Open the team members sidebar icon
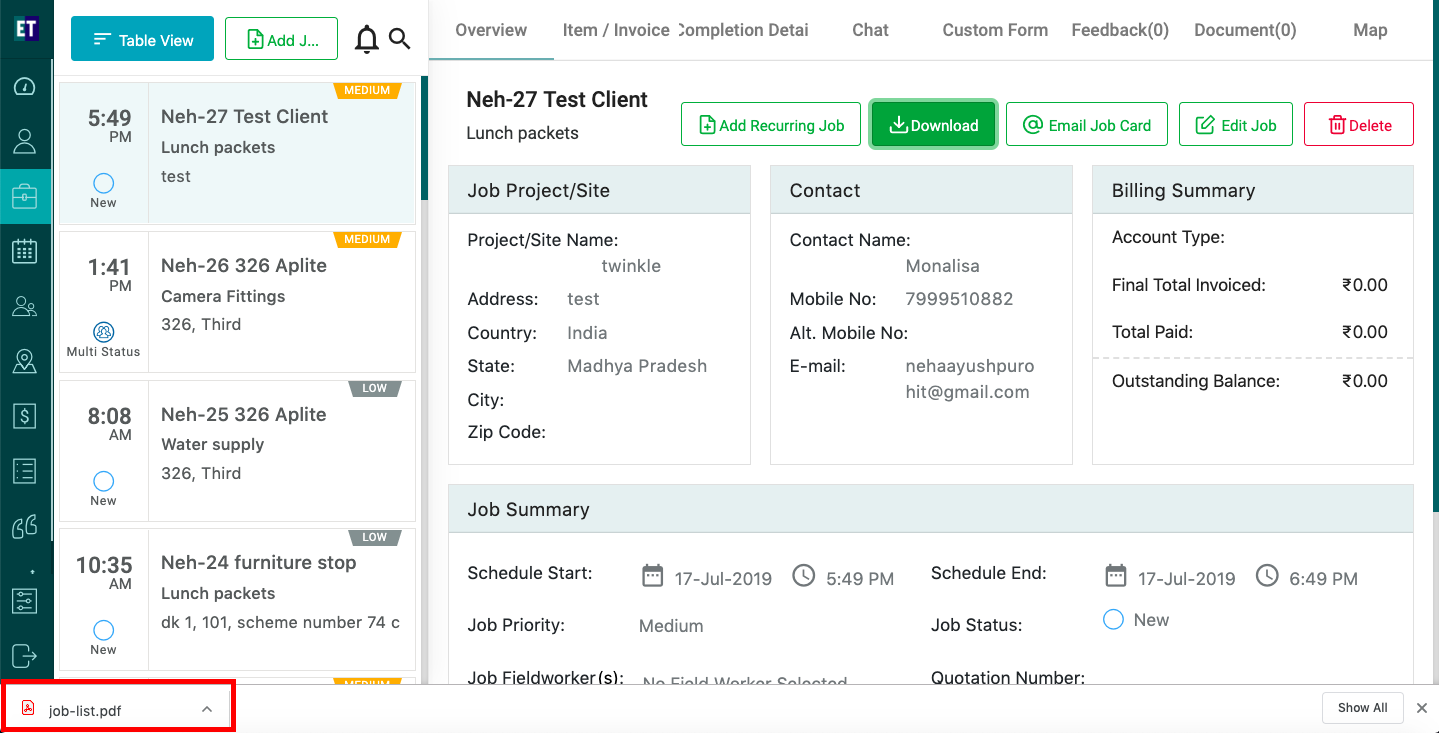1439x733 pixels. tap(25, 307)
